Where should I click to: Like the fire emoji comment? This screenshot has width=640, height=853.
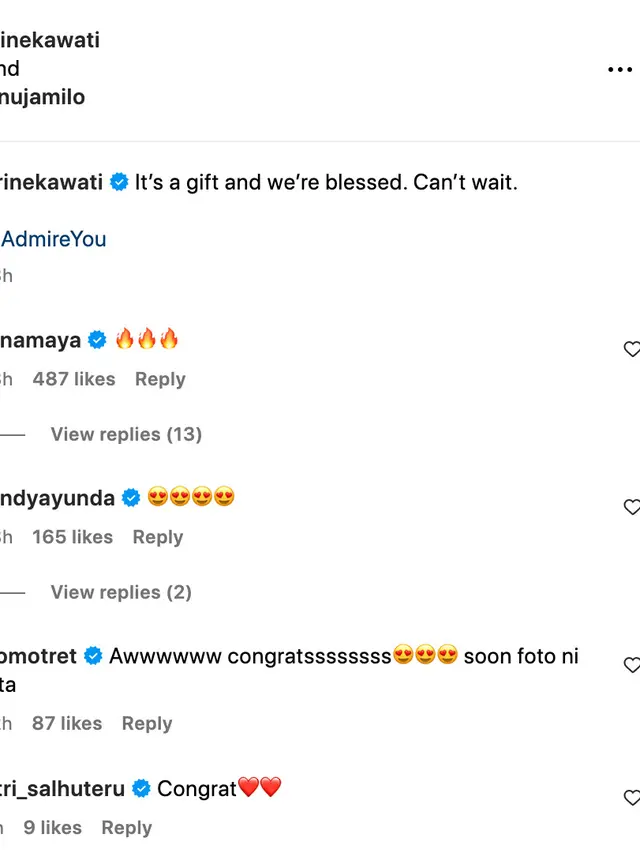point(632,349)
